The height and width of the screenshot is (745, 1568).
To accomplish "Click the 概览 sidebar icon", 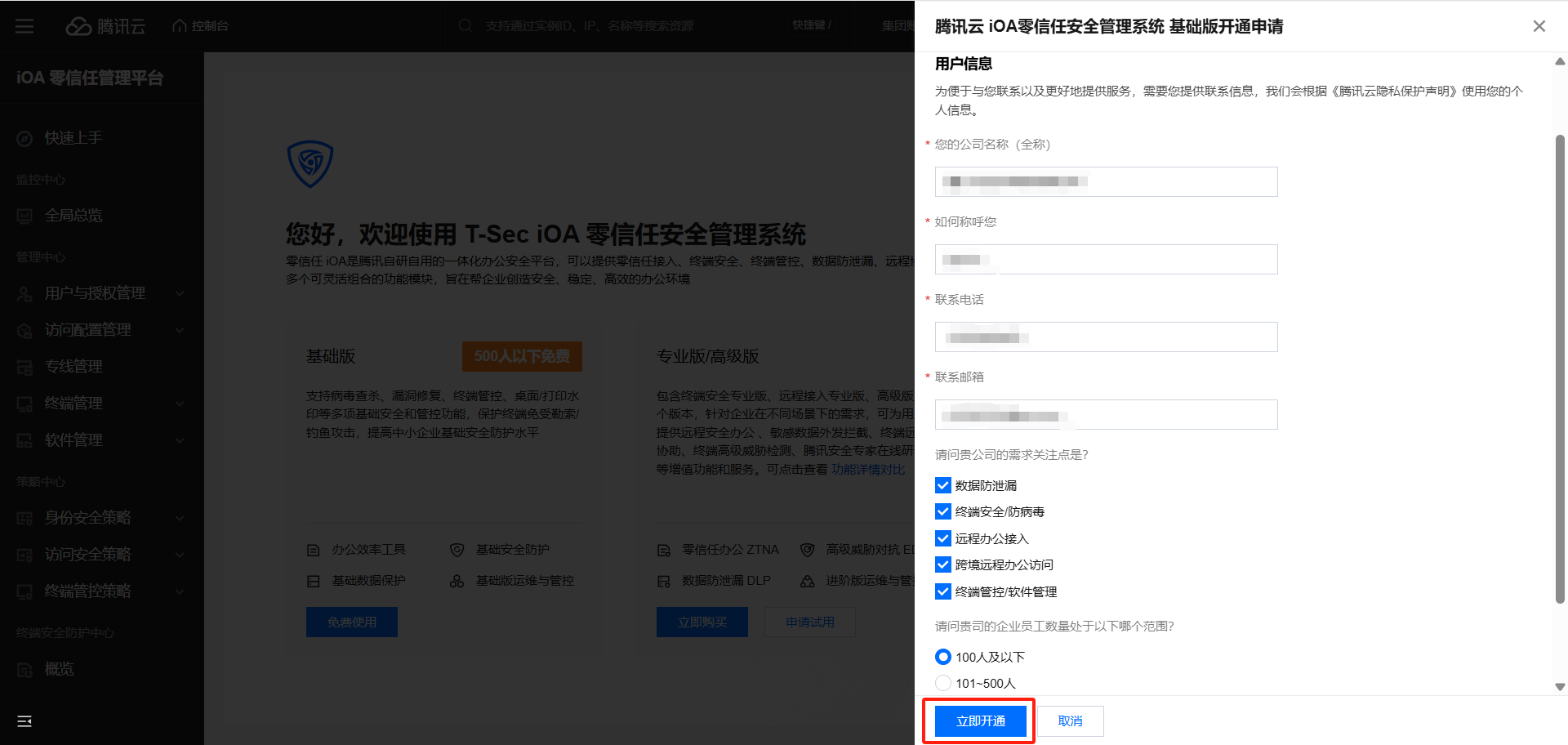I will pos(24,669).
